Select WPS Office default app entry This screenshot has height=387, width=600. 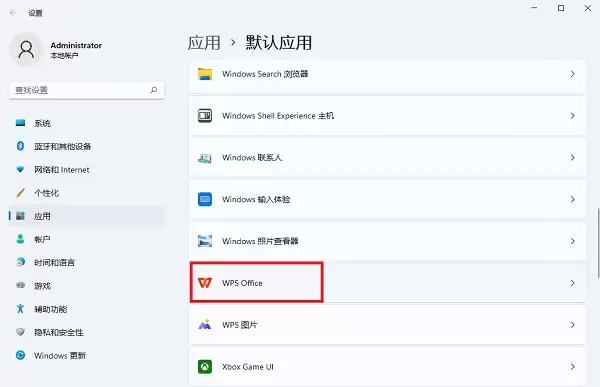[387, 283]
